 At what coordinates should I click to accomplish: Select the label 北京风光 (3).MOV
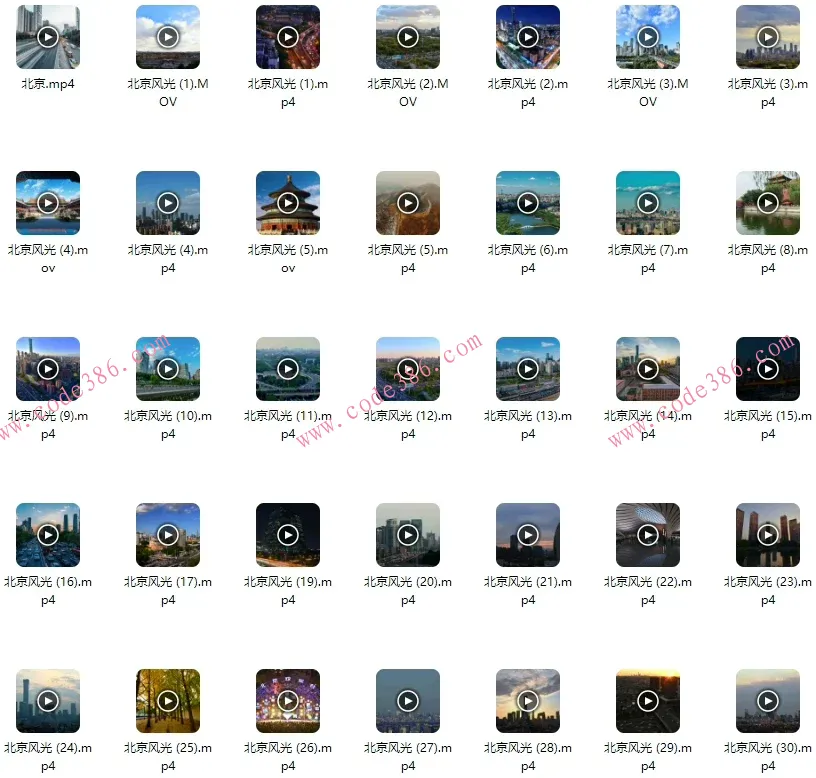tap(648, 93)
